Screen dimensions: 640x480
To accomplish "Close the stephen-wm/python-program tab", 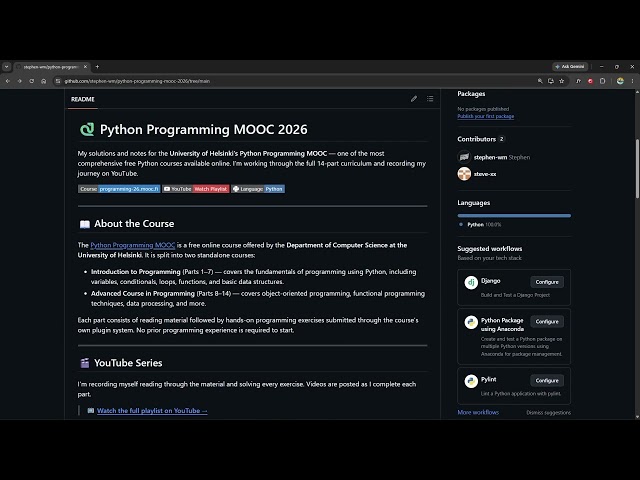I will click(85, 67).
